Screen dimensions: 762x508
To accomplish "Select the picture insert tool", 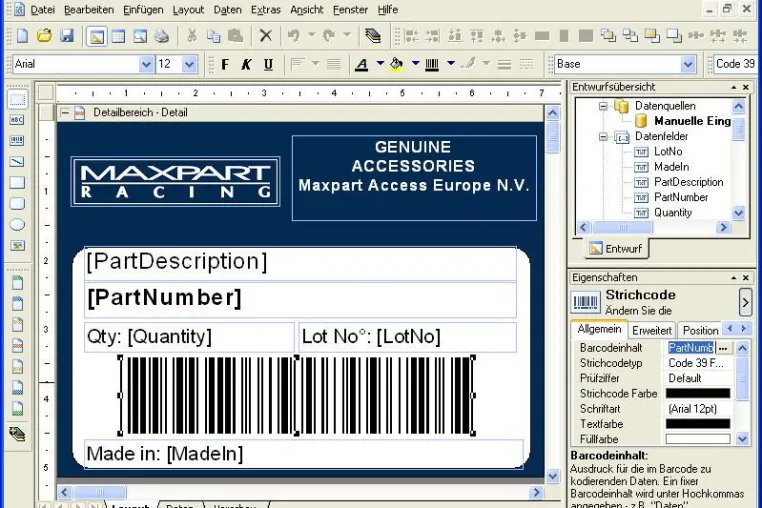I will point(17,245).
